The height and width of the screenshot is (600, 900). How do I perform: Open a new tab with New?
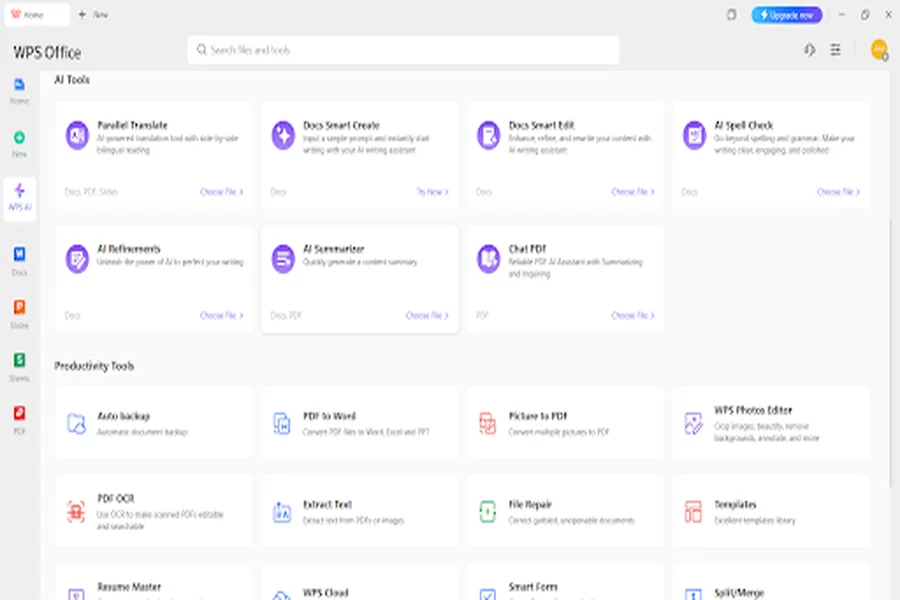pyautogui.click(x=93, y=15)
